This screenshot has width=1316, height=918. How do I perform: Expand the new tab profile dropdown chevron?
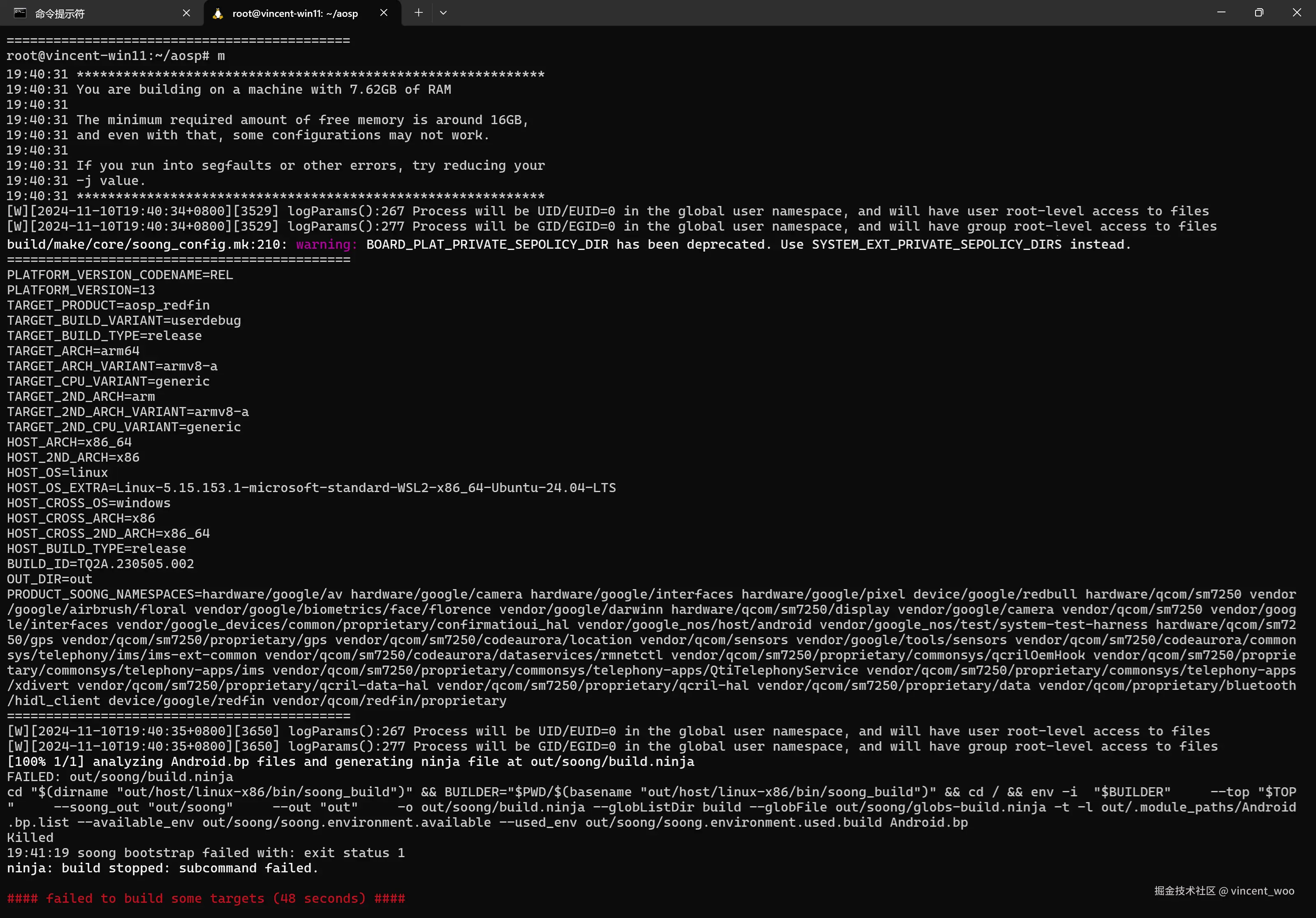click(x=443, y=13)
